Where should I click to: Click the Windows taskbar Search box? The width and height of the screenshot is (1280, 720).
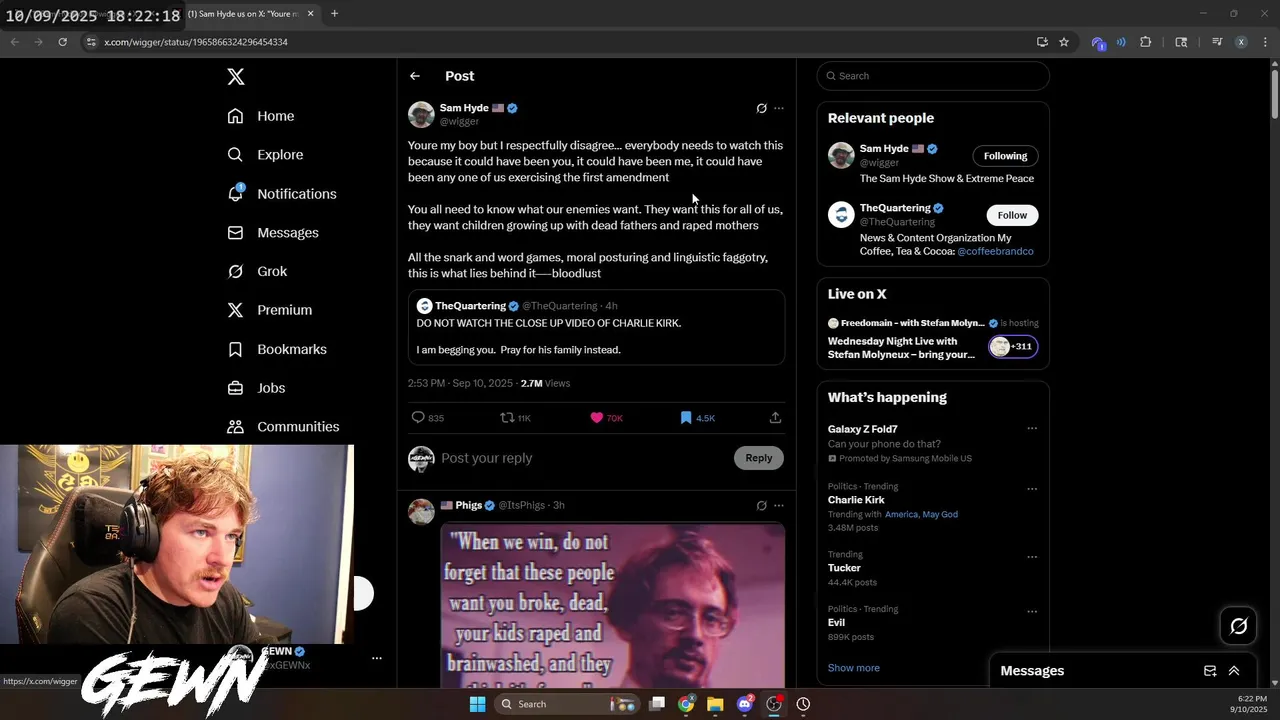566,704
